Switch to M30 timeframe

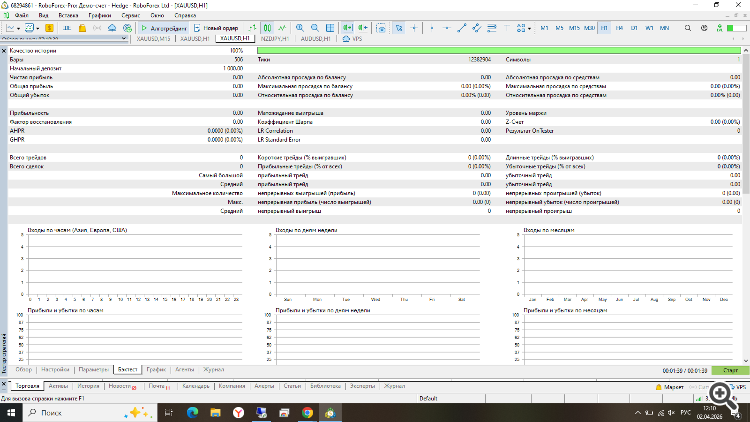589,28
